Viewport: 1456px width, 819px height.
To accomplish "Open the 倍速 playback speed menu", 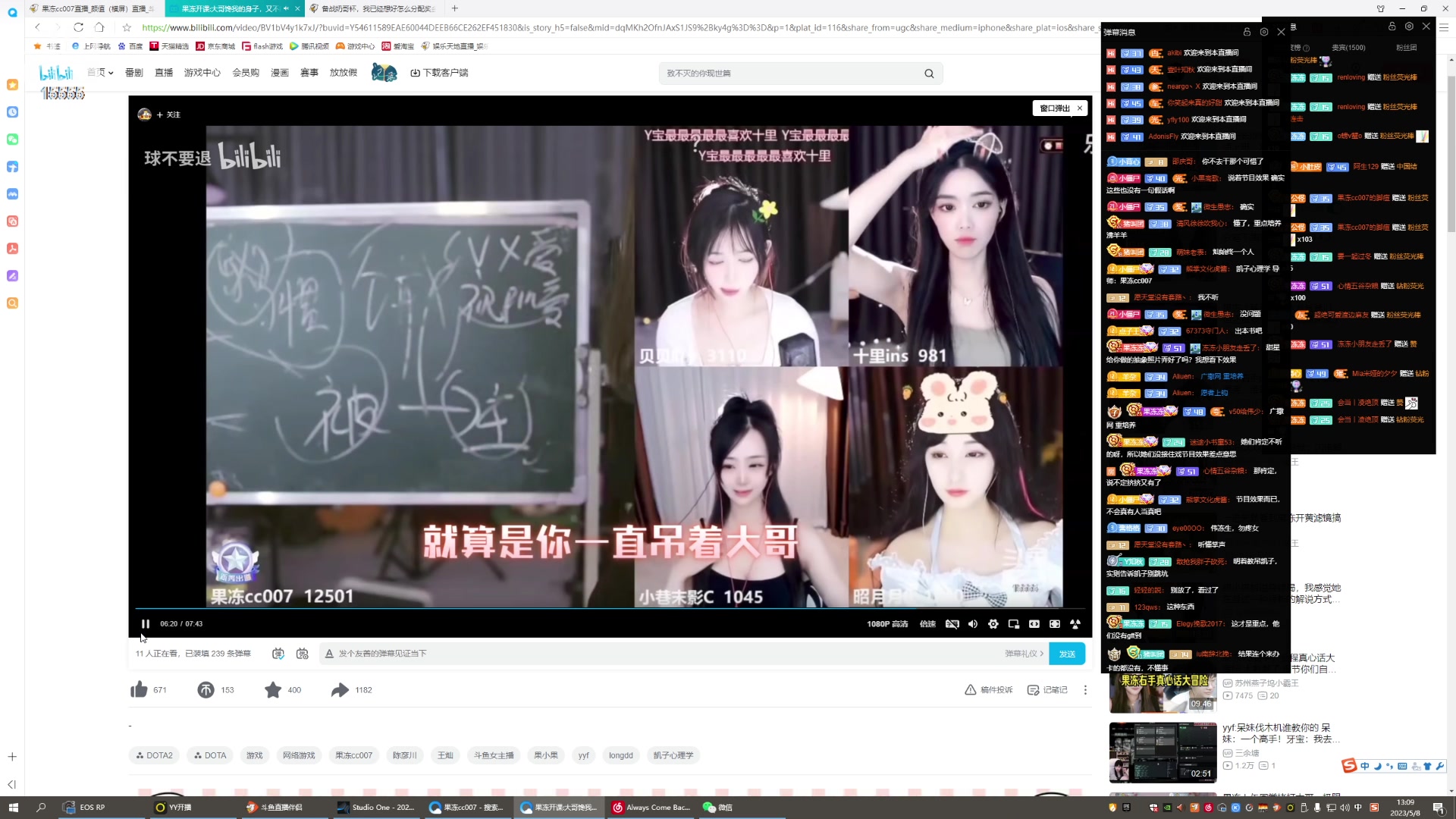I will pyautogui.click(x=927, y=624).
